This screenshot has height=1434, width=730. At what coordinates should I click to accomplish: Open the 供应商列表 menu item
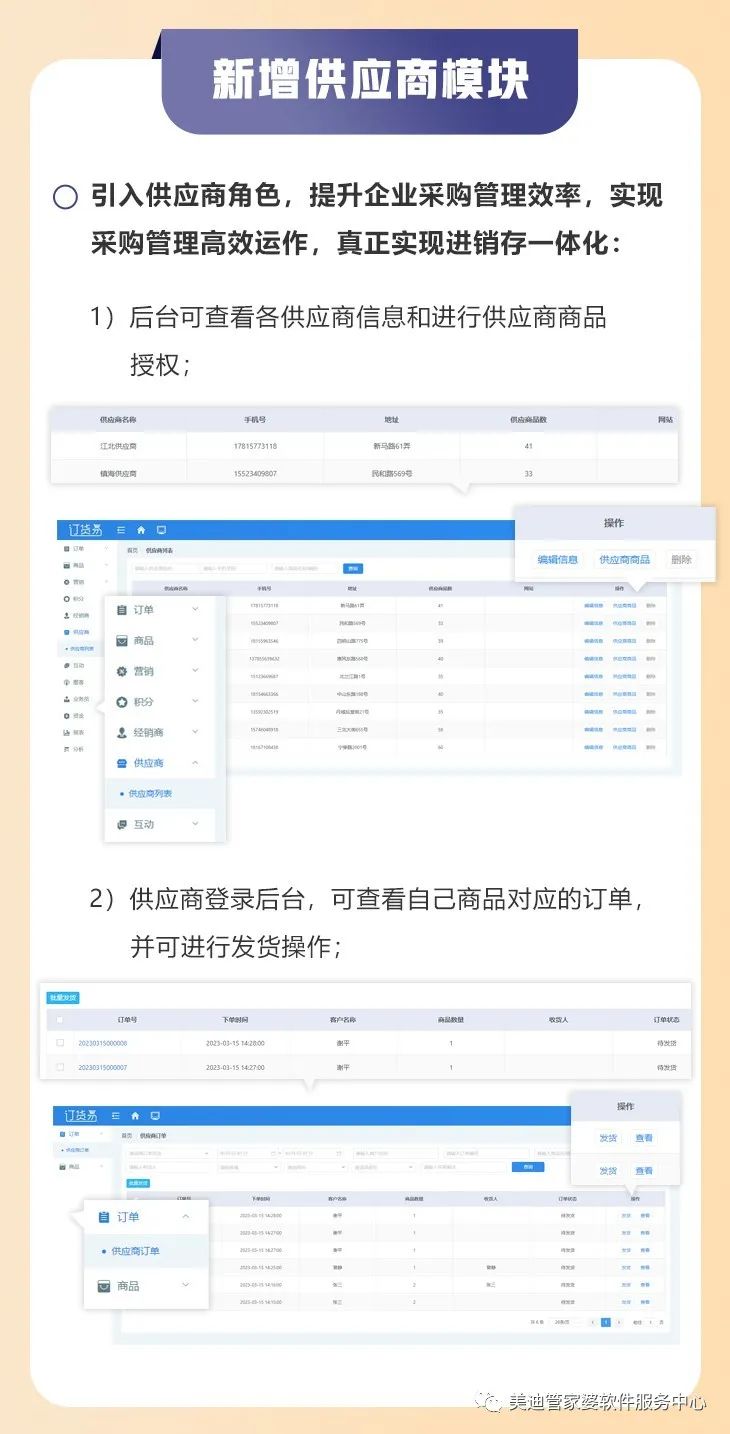150,793
